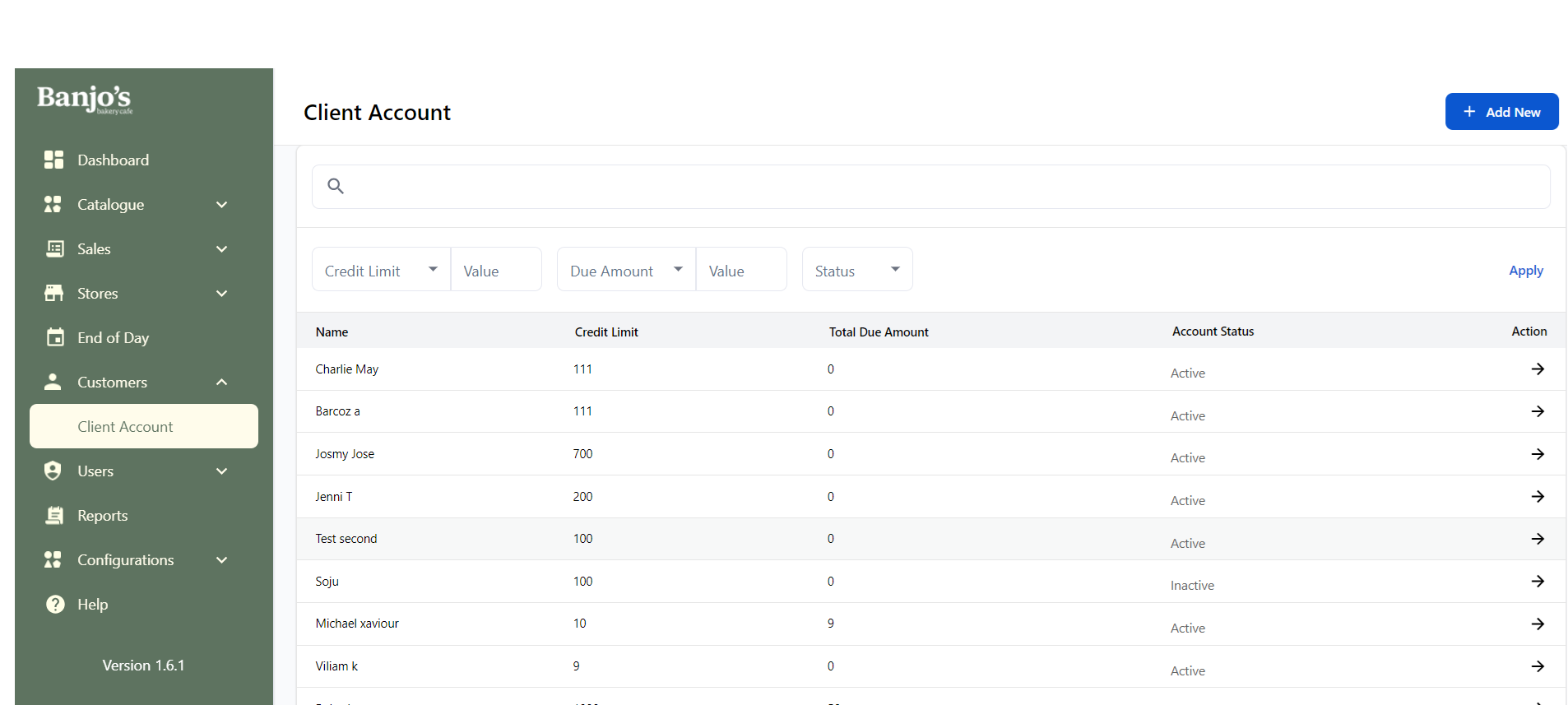Open the Stores menu item
The image size is (1568, 705).
pyautogui.click(x=98, y=294)
